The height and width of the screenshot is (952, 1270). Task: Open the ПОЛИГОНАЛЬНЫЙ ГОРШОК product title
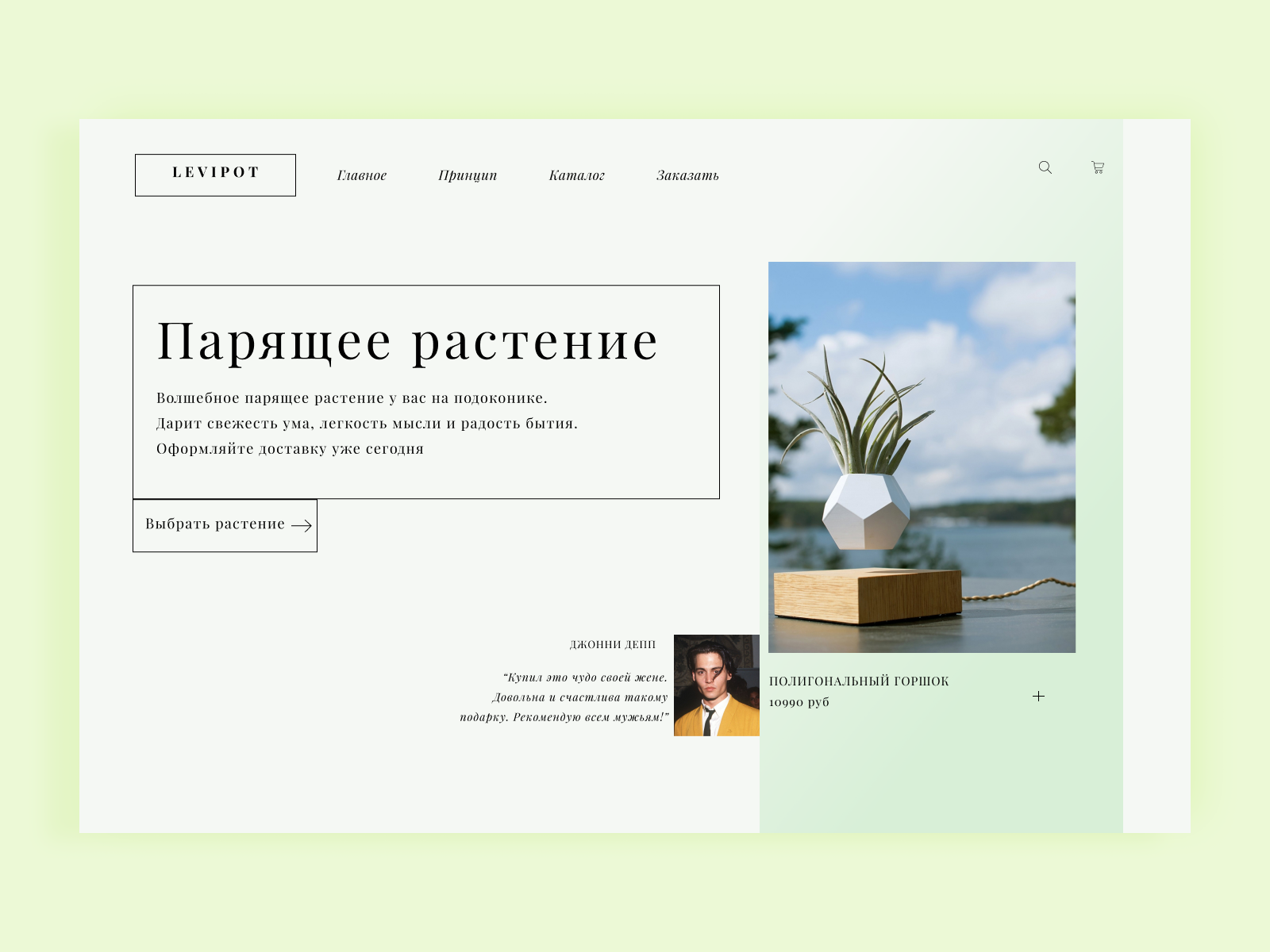[859, 681]
